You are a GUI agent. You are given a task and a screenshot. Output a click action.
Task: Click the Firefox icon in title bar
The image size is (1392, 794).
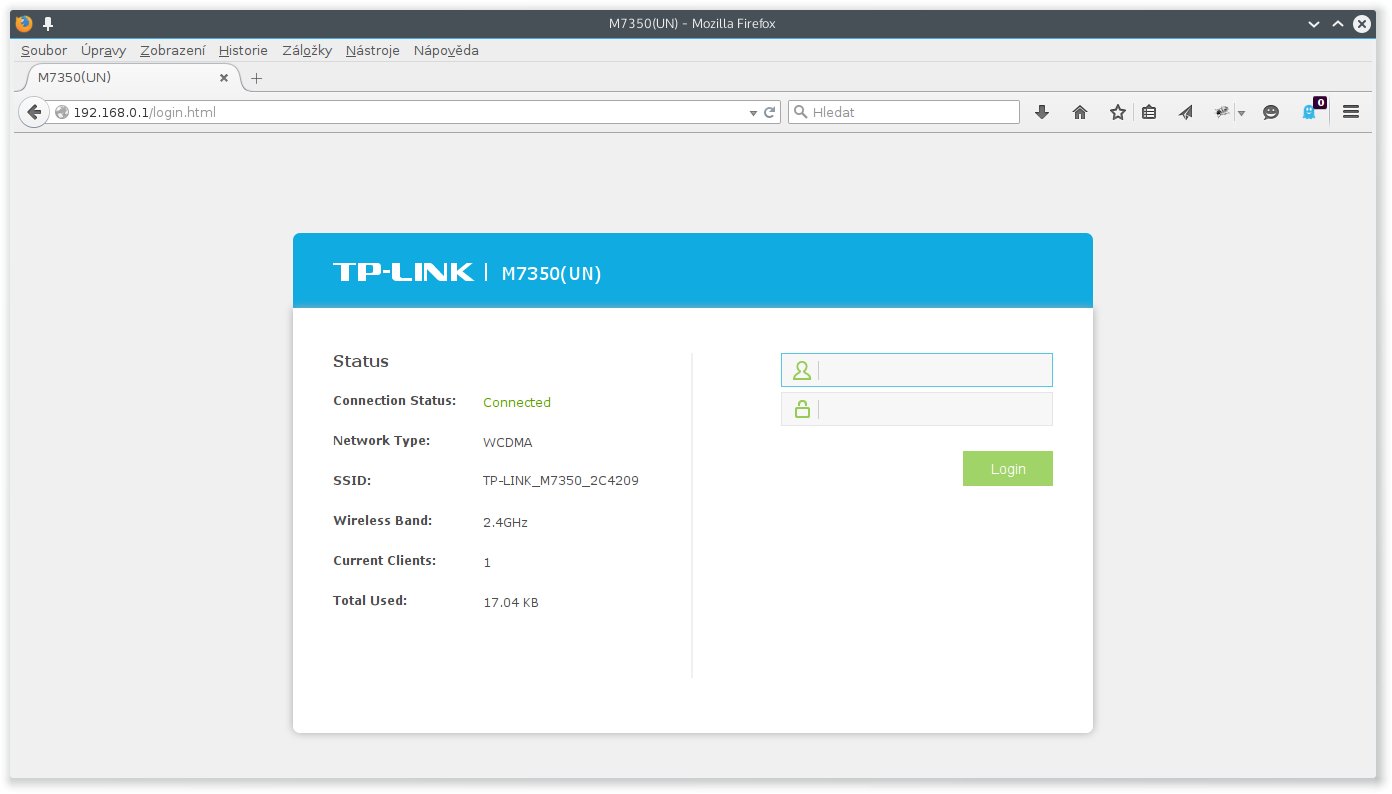24,23
